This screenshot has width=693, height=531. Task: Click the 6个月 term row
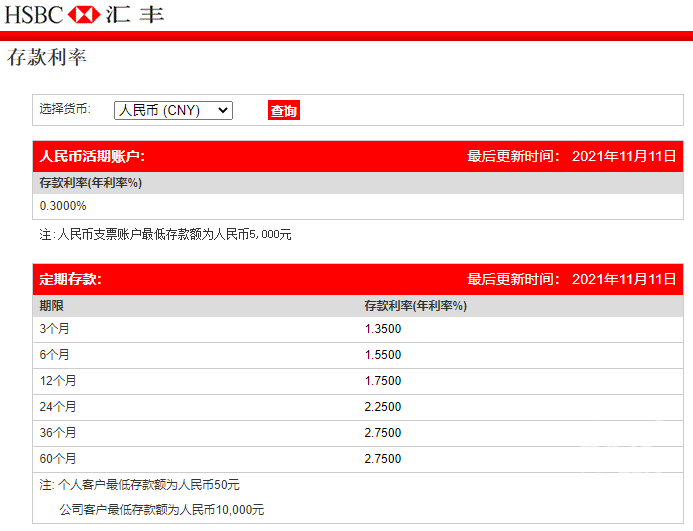(x=358, y=355)
